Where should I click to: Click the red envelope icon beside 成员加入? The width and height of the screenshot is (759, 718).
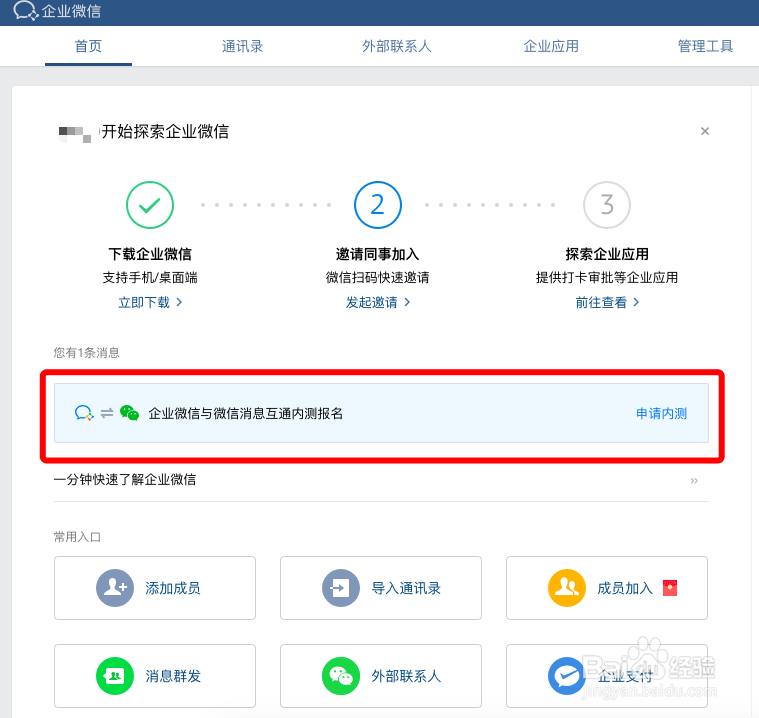coord(670,588)
